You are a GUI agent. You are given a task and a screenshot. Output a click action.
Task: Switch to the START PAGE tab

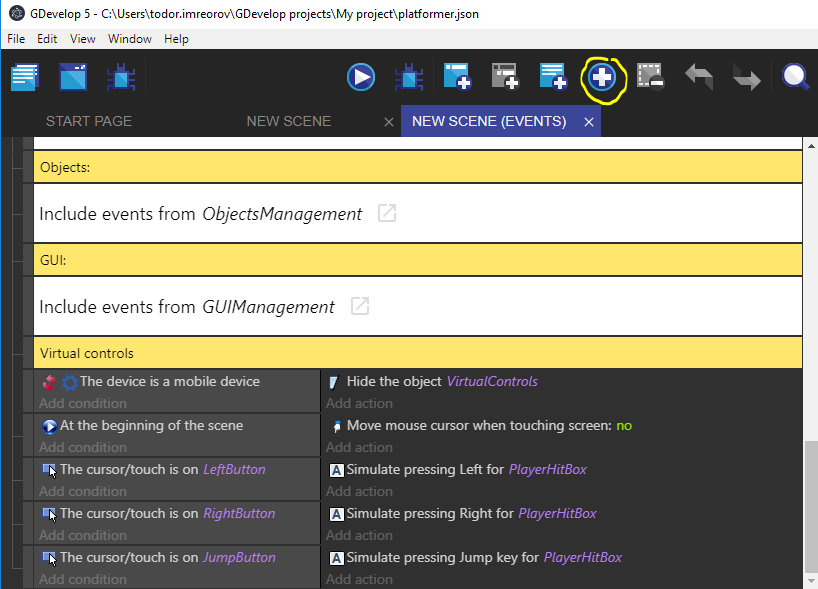point(88,120)
